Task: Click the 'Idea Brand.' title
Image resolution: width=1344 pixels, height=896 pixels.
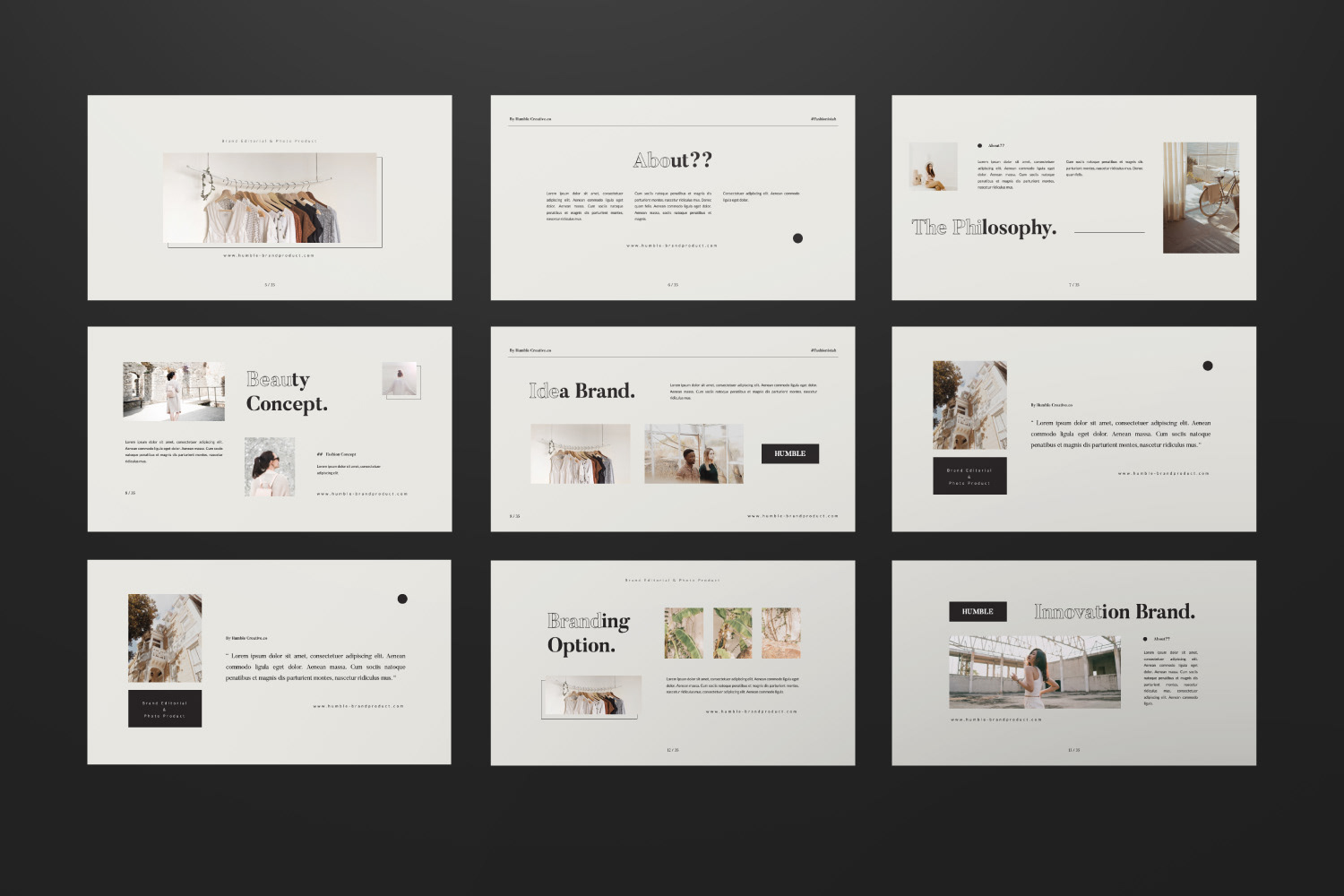Action: [582, 391]
